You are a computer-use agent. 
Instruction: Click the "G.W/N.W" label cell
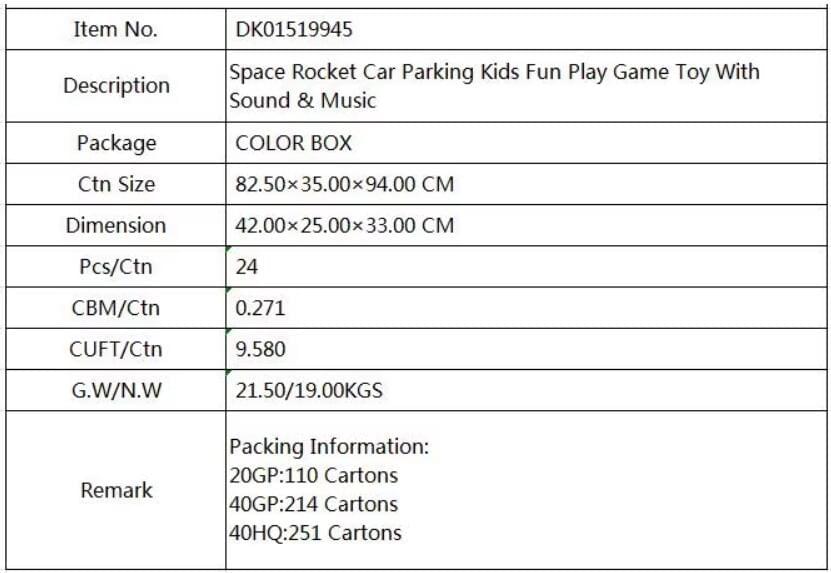pos(116,391)
